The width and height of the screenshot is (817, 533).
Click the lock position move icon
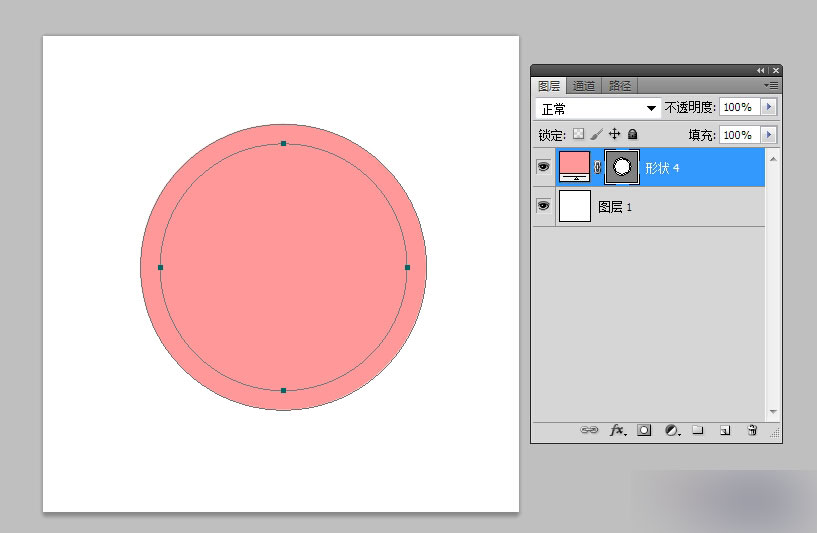click(x=615, y=134)
